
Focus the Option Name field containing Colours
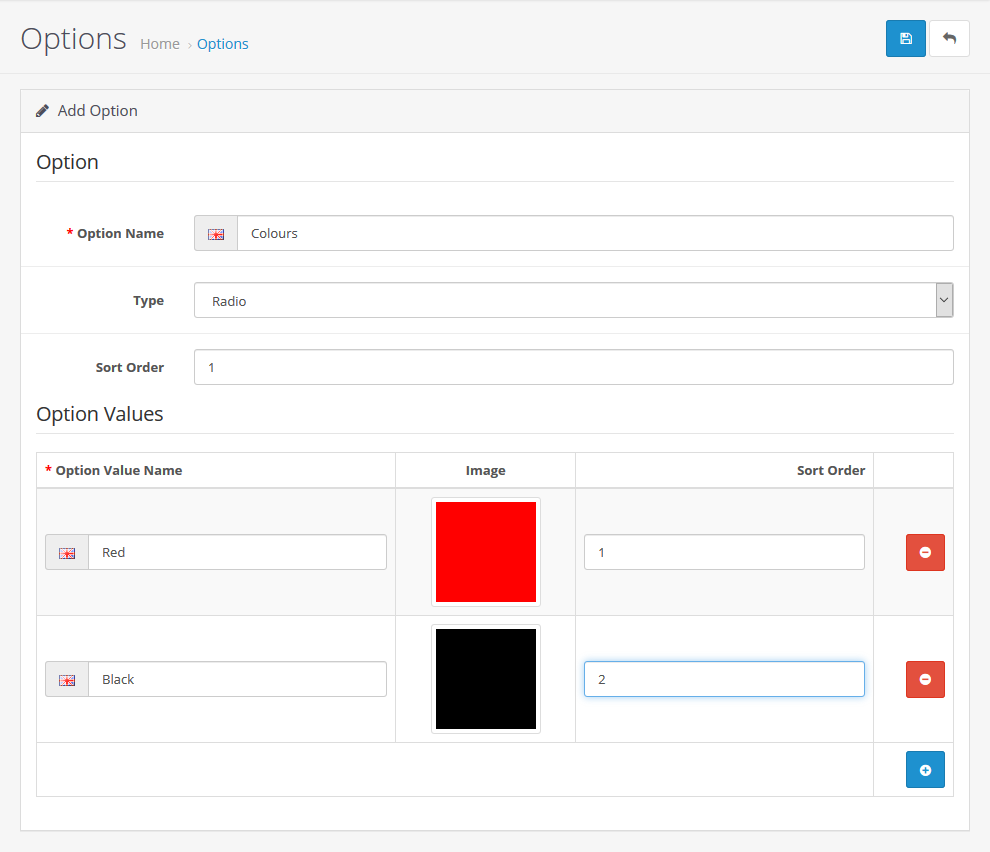(594, 233)
